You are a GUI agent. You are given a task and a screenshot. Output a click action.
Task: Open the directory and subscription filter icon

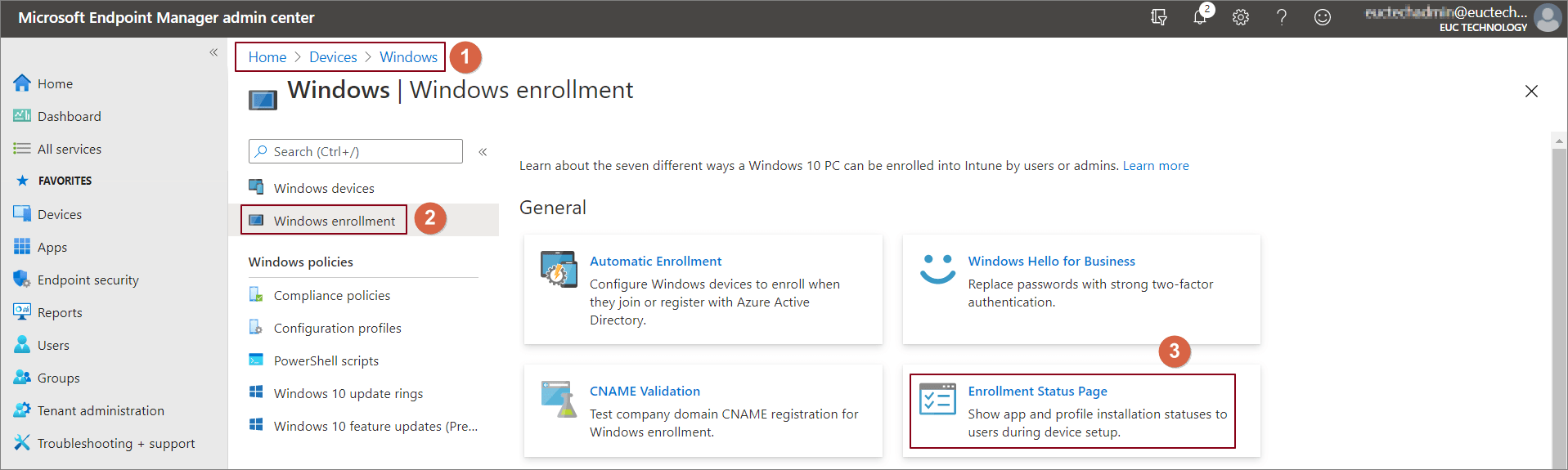pos(1159,17)
